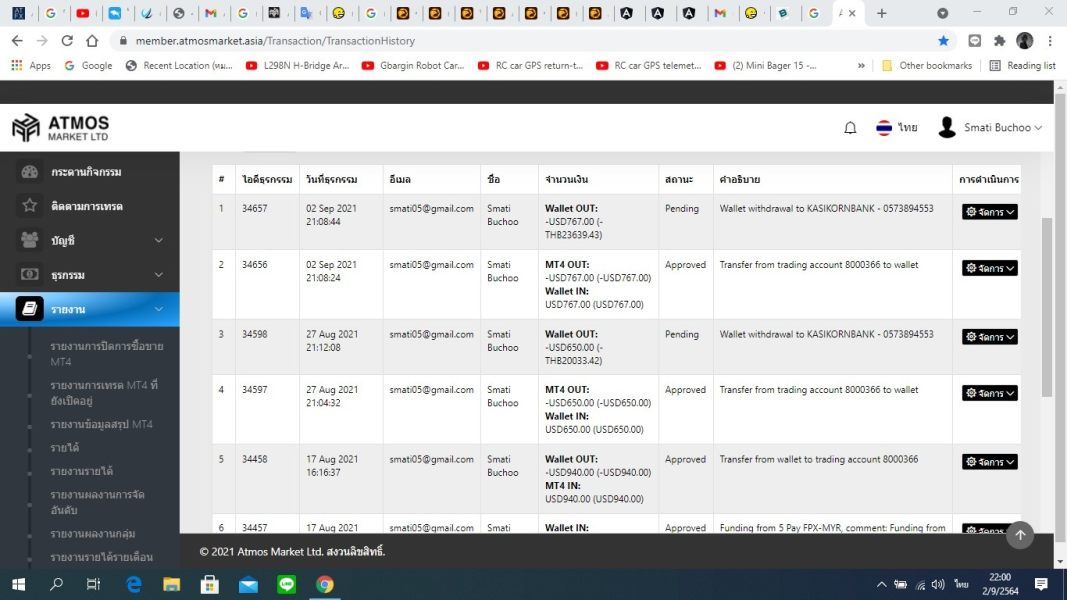Viewport: 1067px width, 600px height.
Task: Open the notification bell icon
Action: coord(850,128)
